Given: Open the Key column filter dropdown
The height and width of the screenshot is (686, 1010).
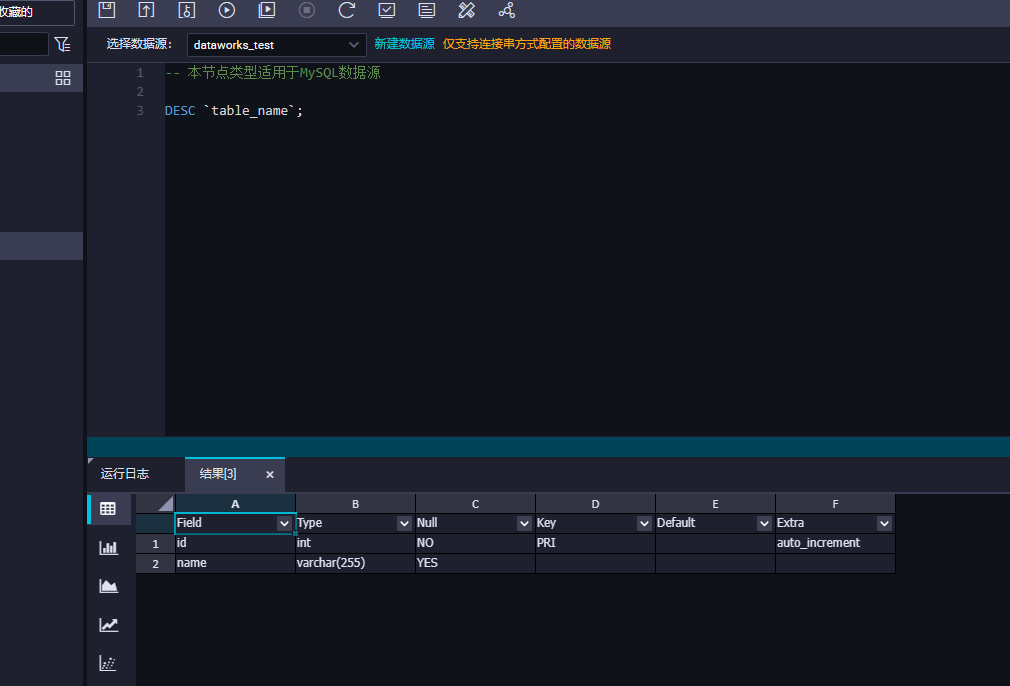Looking at the screenshot, I should point(644,524).
